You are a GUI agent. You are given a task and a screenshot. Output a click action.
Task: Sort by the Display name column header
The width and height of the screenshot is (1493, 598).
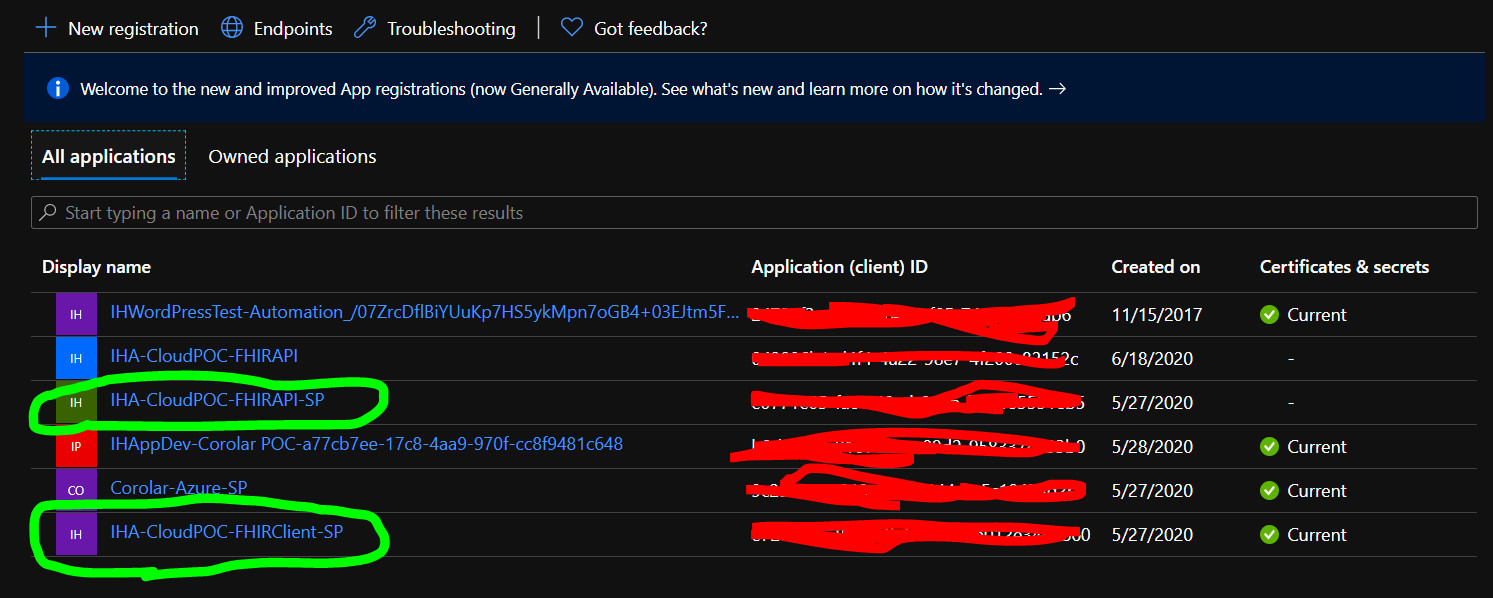96,267
